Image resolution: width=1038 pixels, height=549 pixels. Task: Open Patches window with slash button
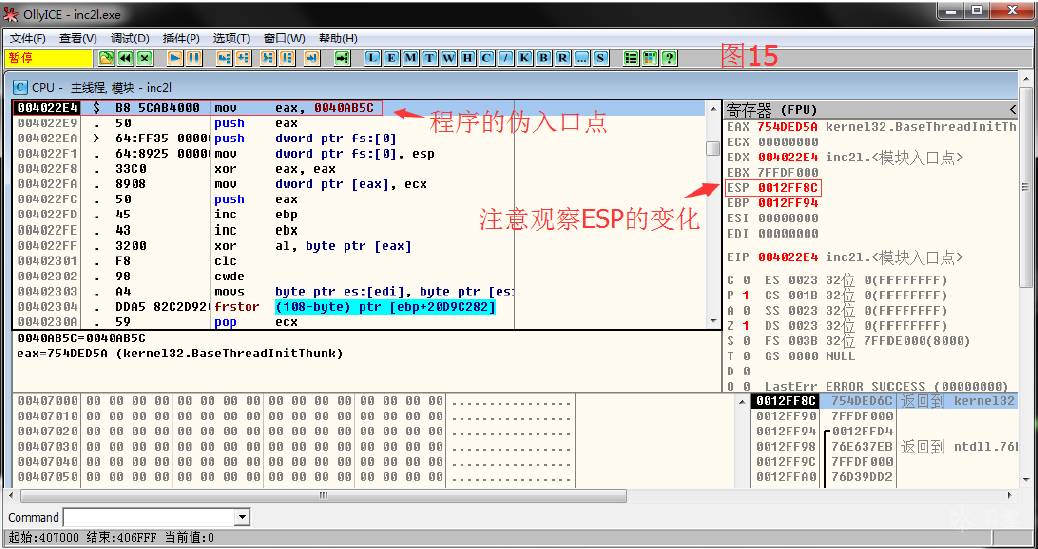click(506, 58)
